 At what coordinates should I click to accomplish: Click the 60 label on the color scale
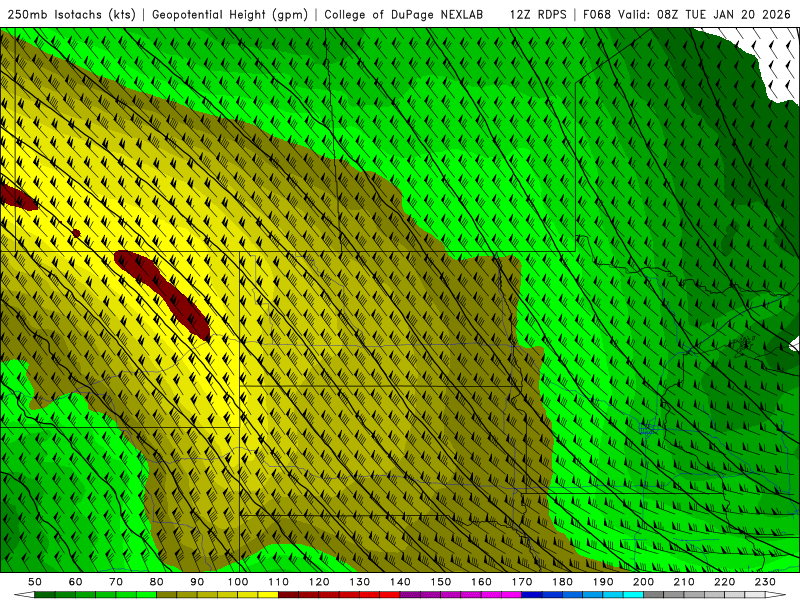[76, 582]
